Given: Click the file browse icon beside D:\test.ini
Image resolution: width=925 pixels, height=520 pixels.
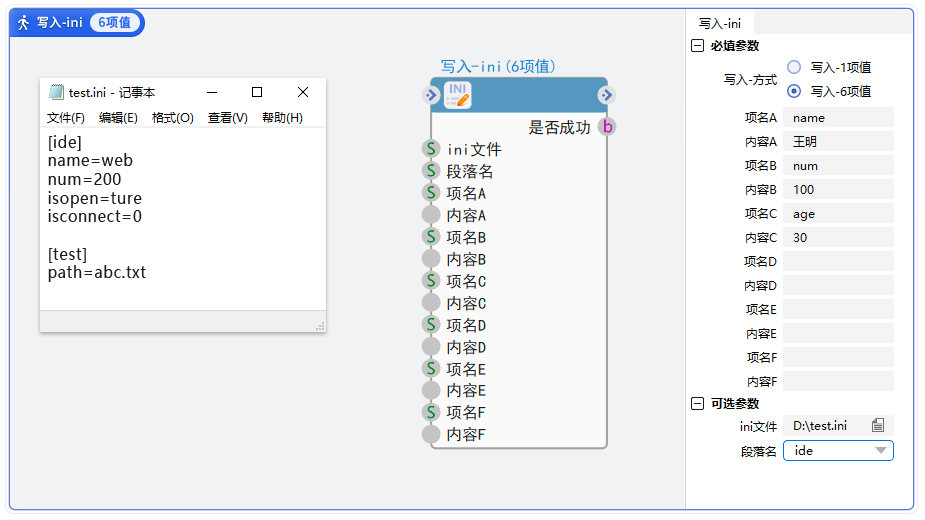Looking at the screenshot, I should click(878, 425).
